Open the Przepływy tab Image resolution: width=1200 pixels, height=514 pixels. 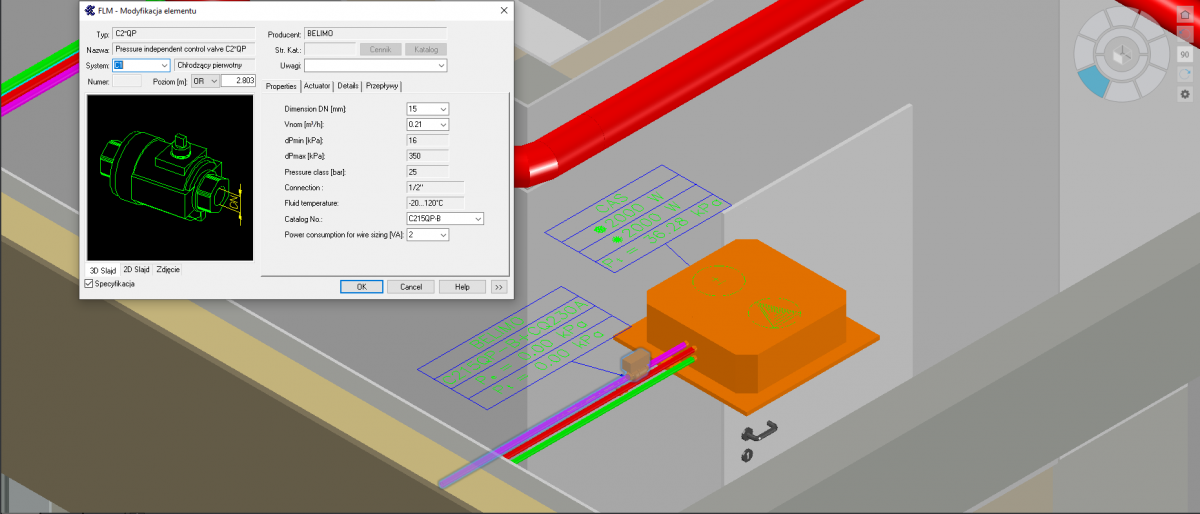tap(382, 86)
